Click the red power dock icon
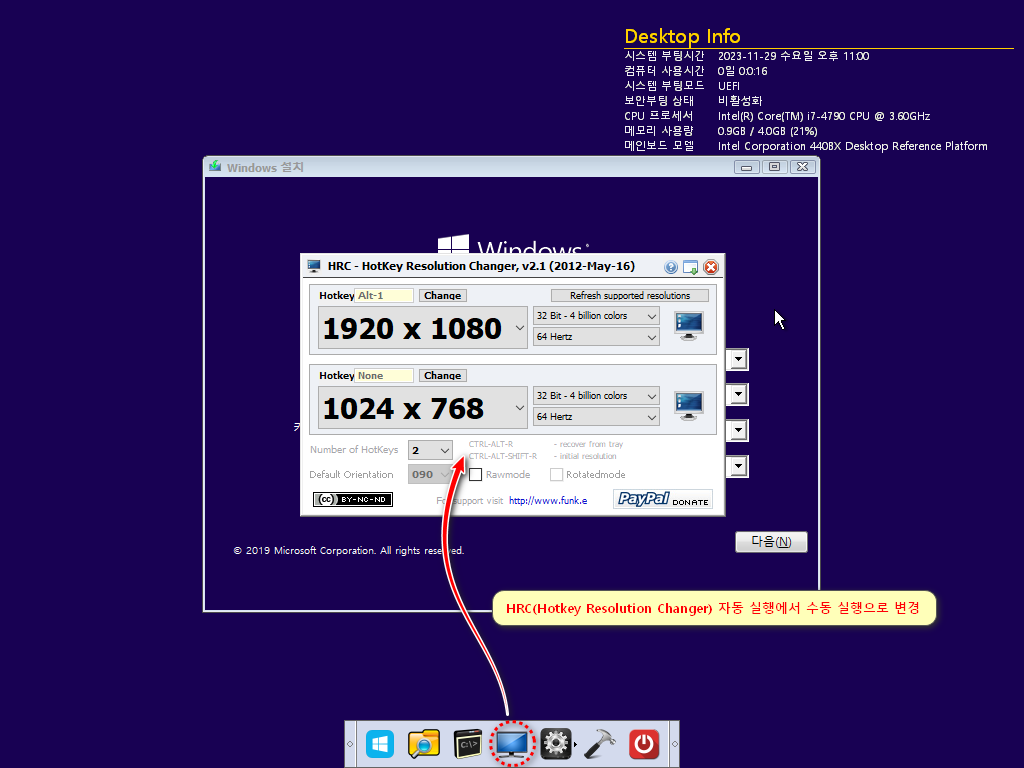1024x768 pixels. pyautogui.click(x=644, y=744)
